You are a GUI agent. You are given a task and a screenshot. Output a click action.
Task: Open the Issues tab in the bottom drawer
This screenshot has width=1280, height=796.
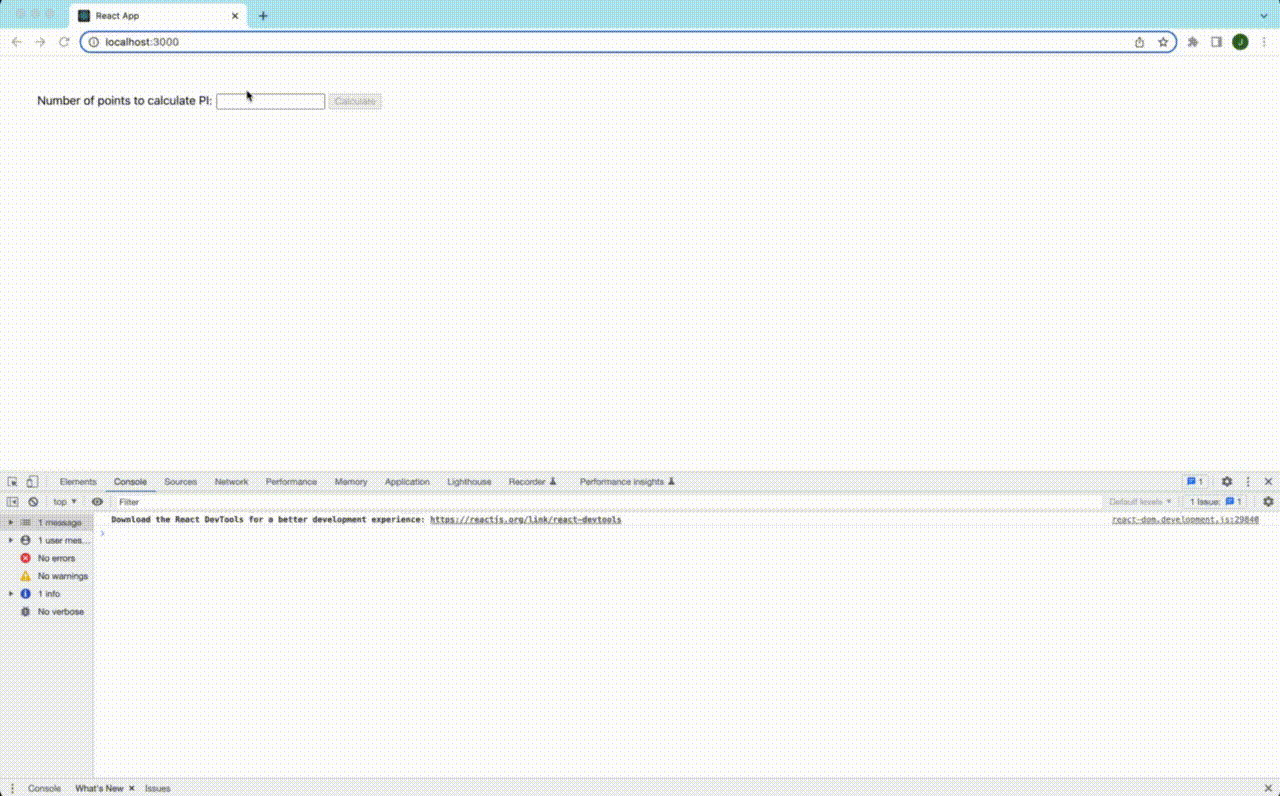point(158,788)
